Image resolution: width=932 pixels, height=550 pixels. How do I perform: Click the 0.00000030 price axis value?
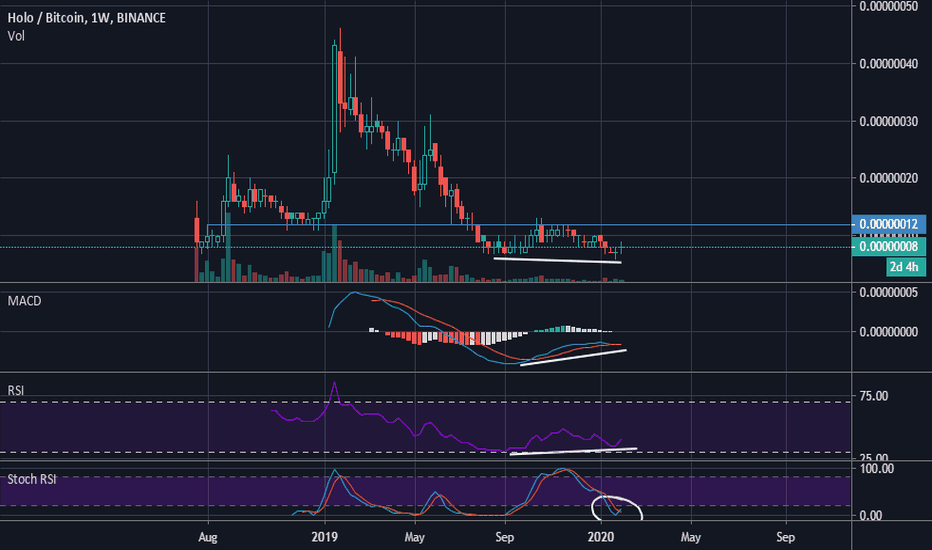point(889,121)
